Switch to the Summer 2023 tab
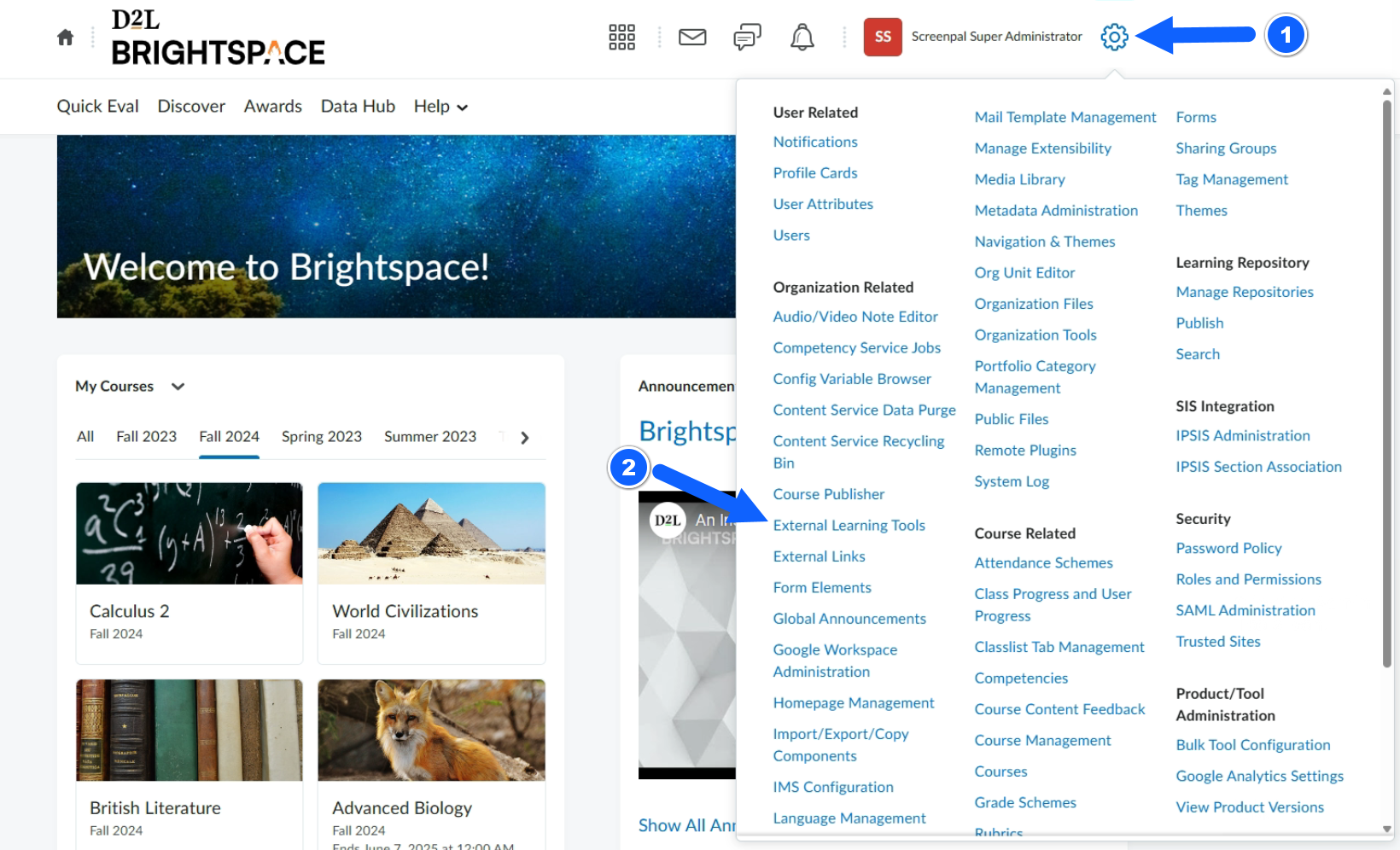Screen dimensions: 1400x850 tap(430, 437)
